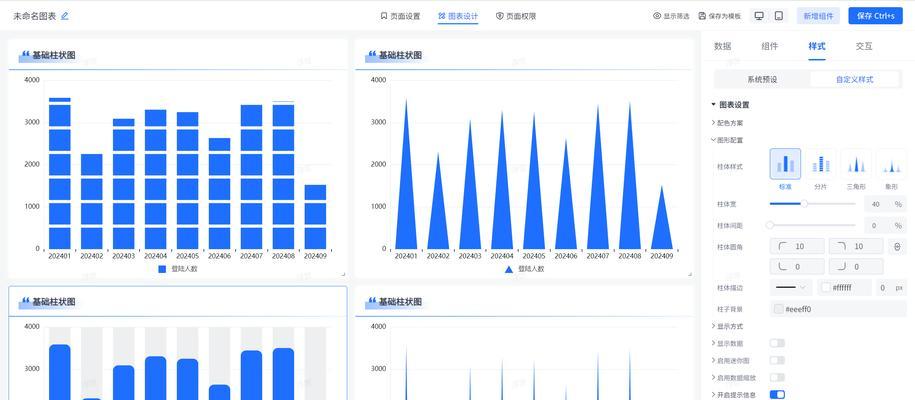
Task: Choose 象形 bar style icon
Action: 890,164
